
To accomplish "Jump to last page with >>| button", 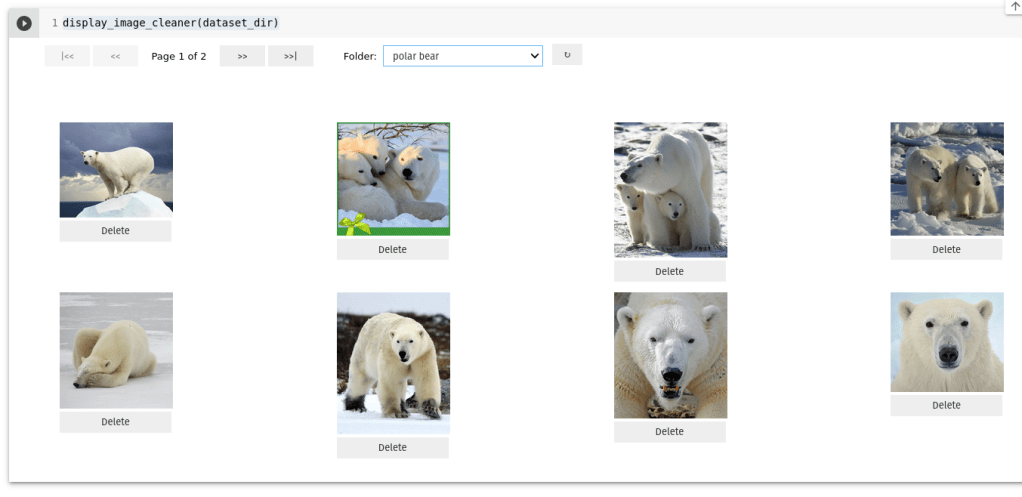I will pyautogui.click(x=290, y=56).
